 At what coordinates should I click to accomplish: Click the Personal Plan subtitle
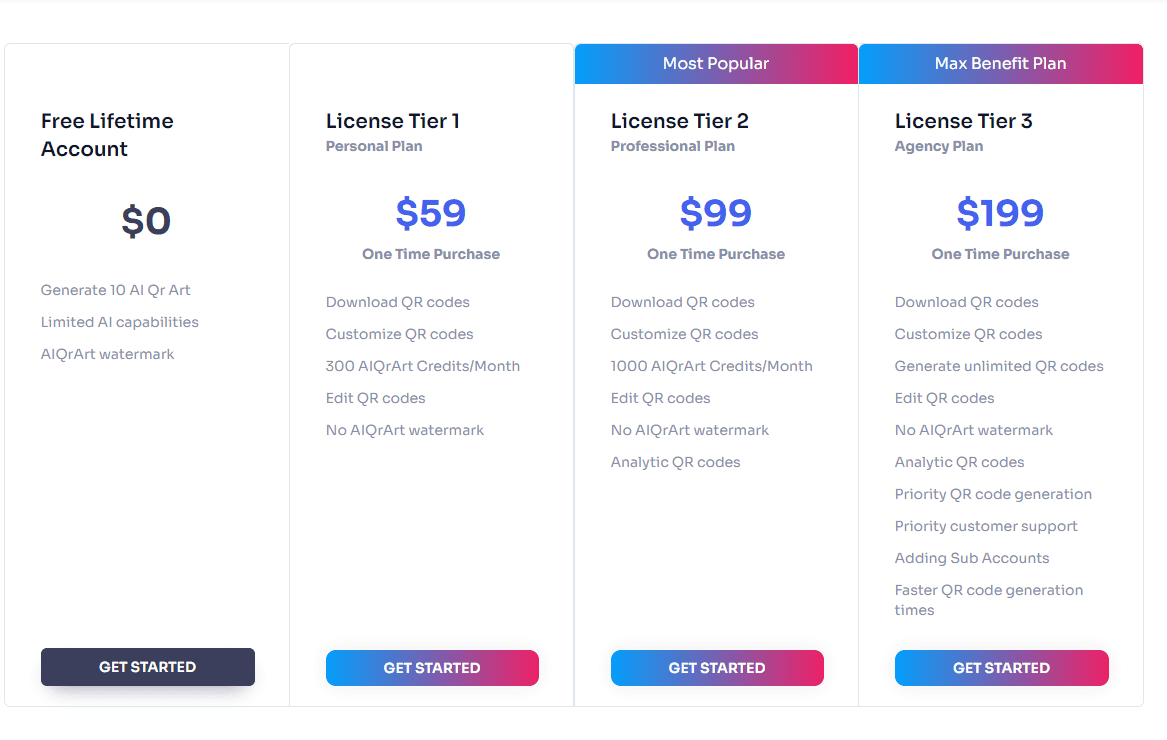[x=374, y=145]
